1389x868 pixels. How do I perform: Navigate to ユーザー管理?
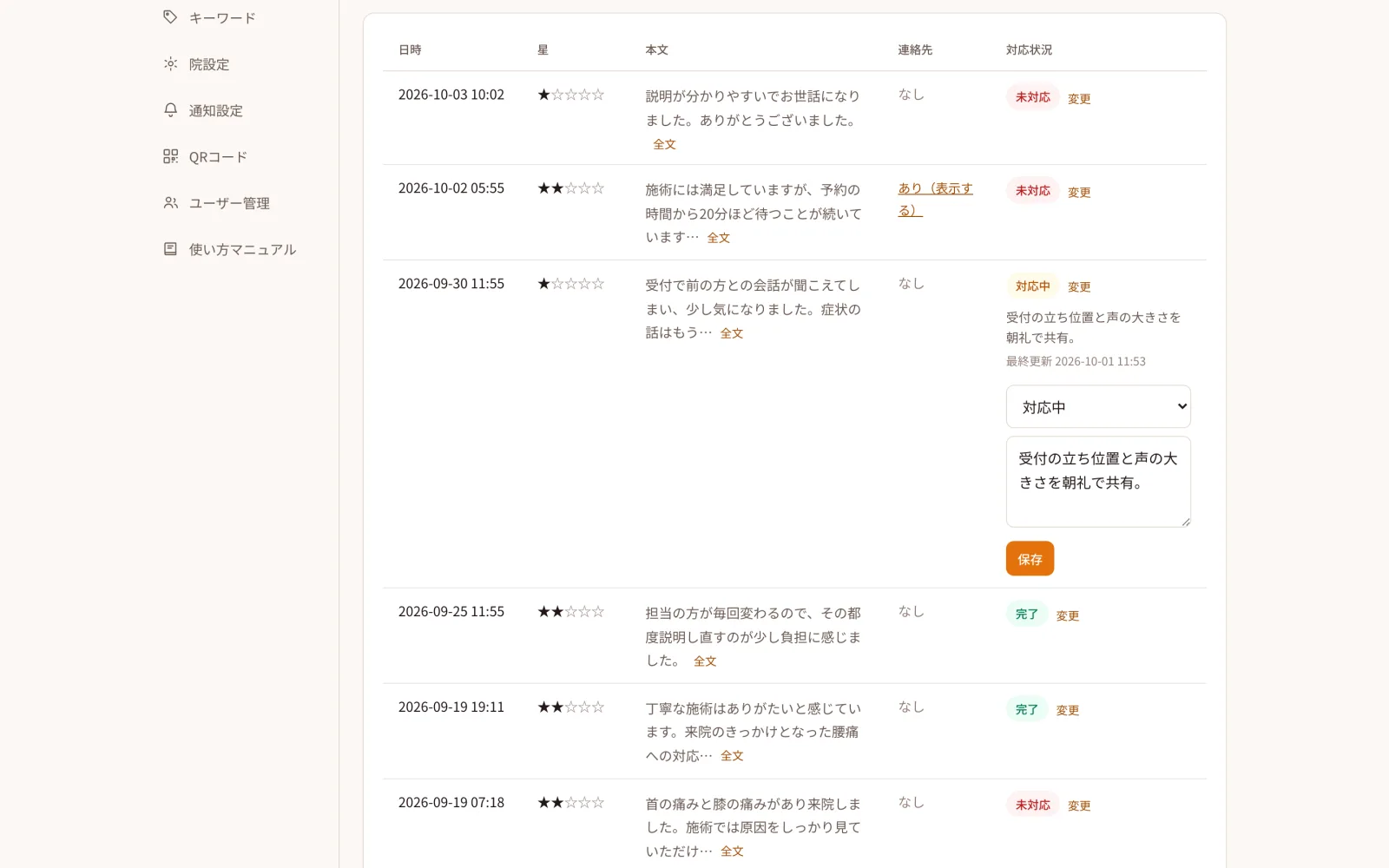point(229,203)
